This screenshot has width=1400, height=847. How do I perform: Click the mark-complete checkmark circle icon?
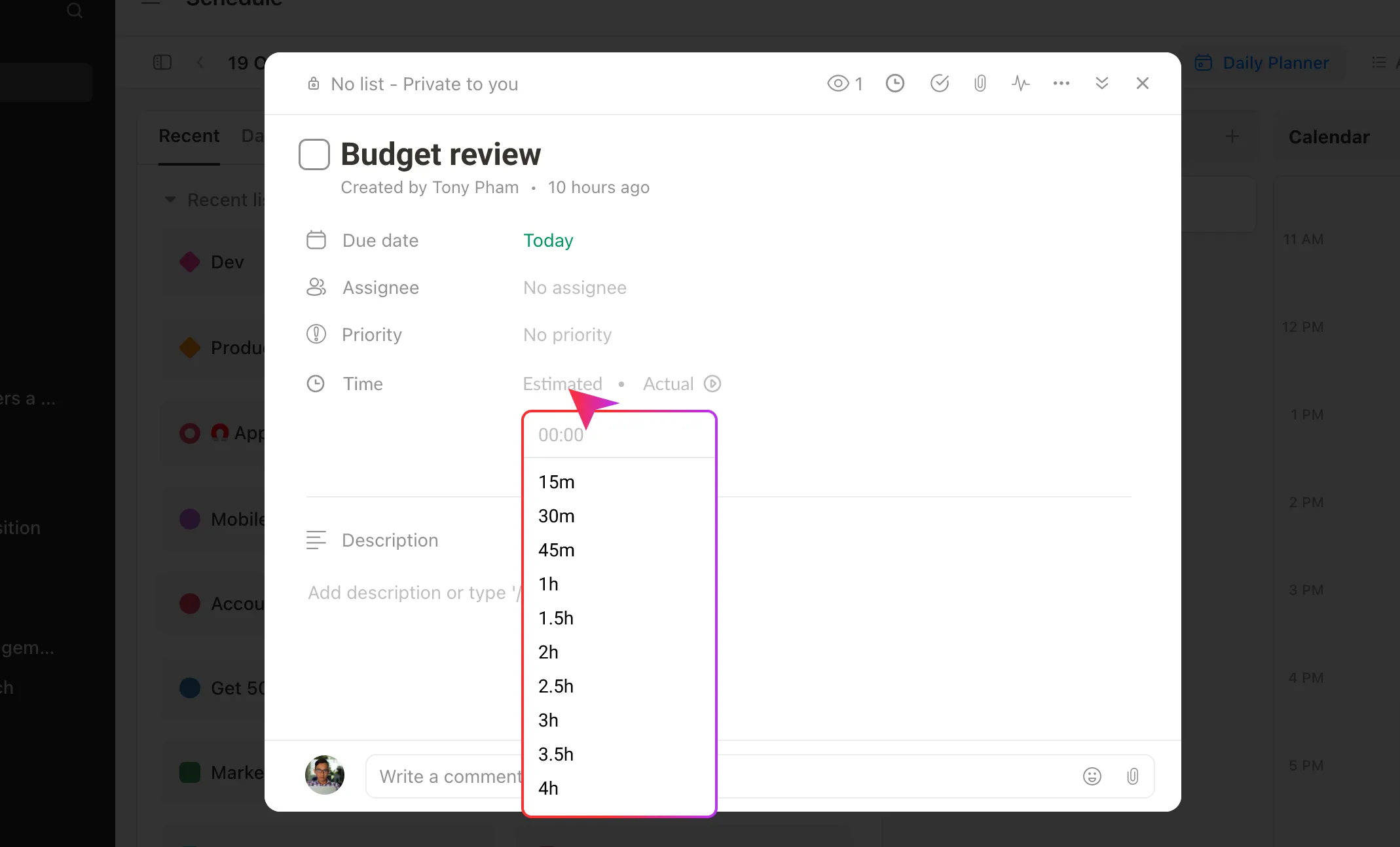coord(939,84)
